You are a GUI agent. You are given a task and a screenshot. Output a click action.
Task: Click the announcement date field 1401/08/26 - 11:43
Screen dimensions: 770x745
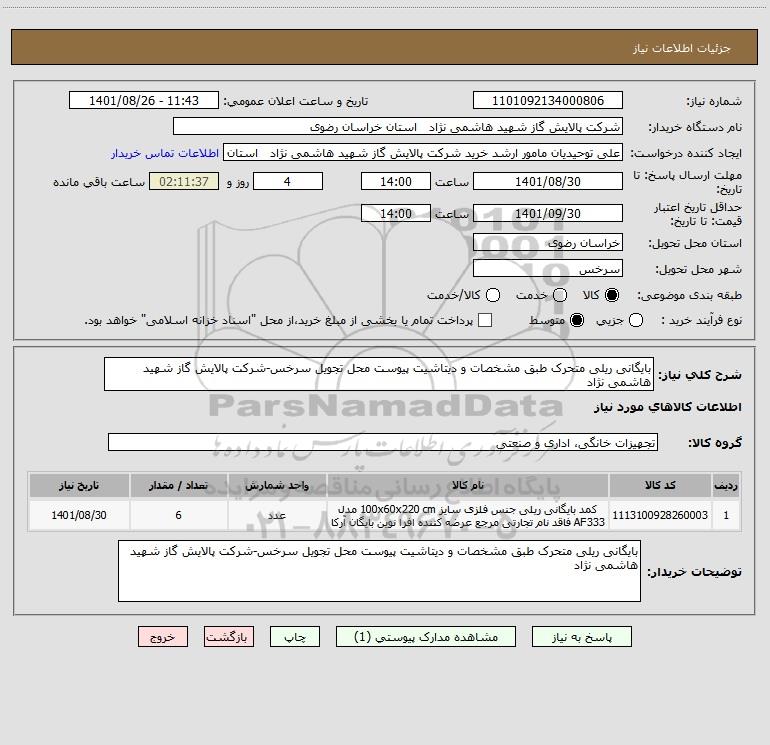coord(144,100)
